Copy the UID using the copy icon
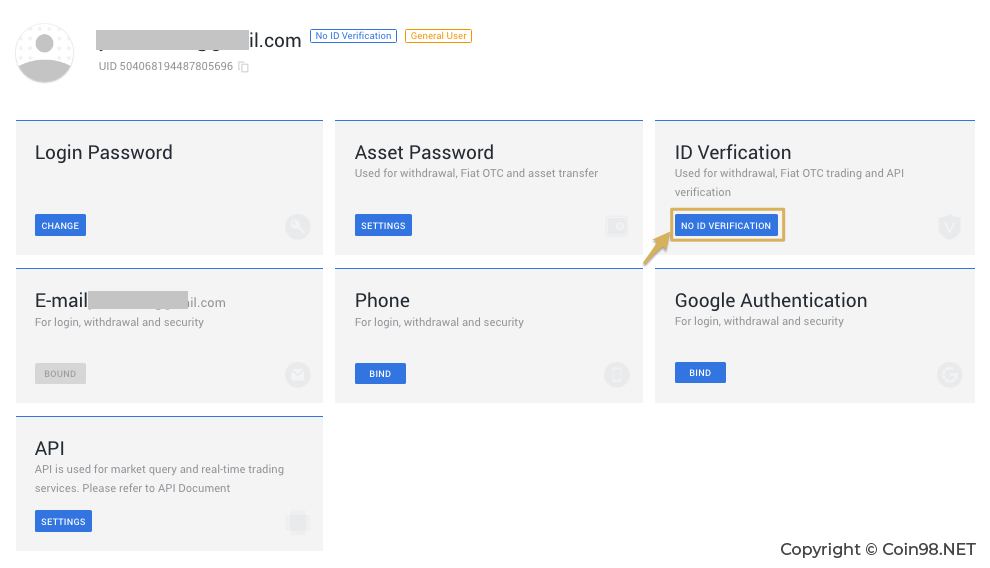Screen dimensions: 990x568 tap(244, 67)
